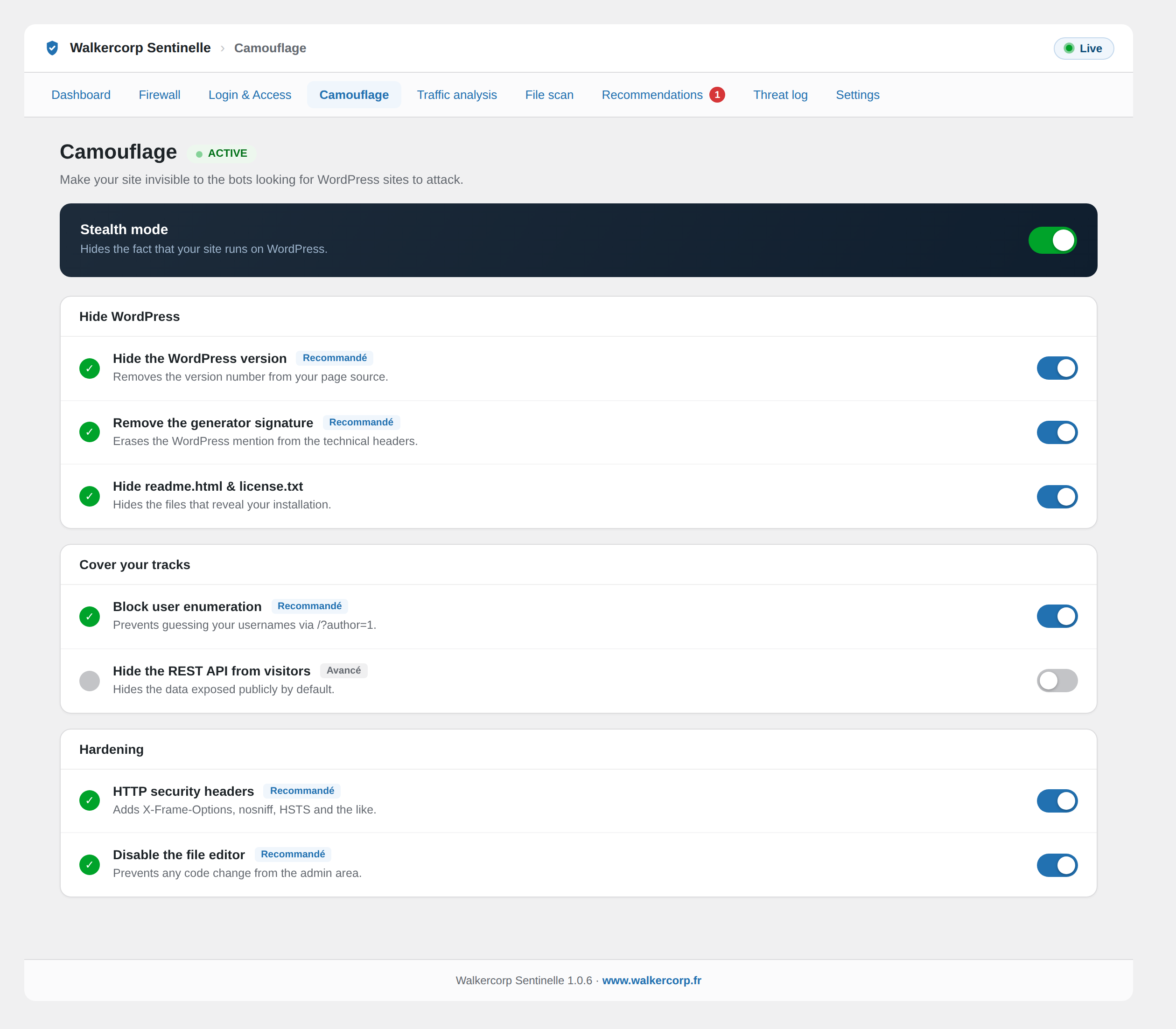The image size is (1176, 1029).
Task: Click the Recommandé badge beside Disable the file editor
Action: click(x=293, y=854)
